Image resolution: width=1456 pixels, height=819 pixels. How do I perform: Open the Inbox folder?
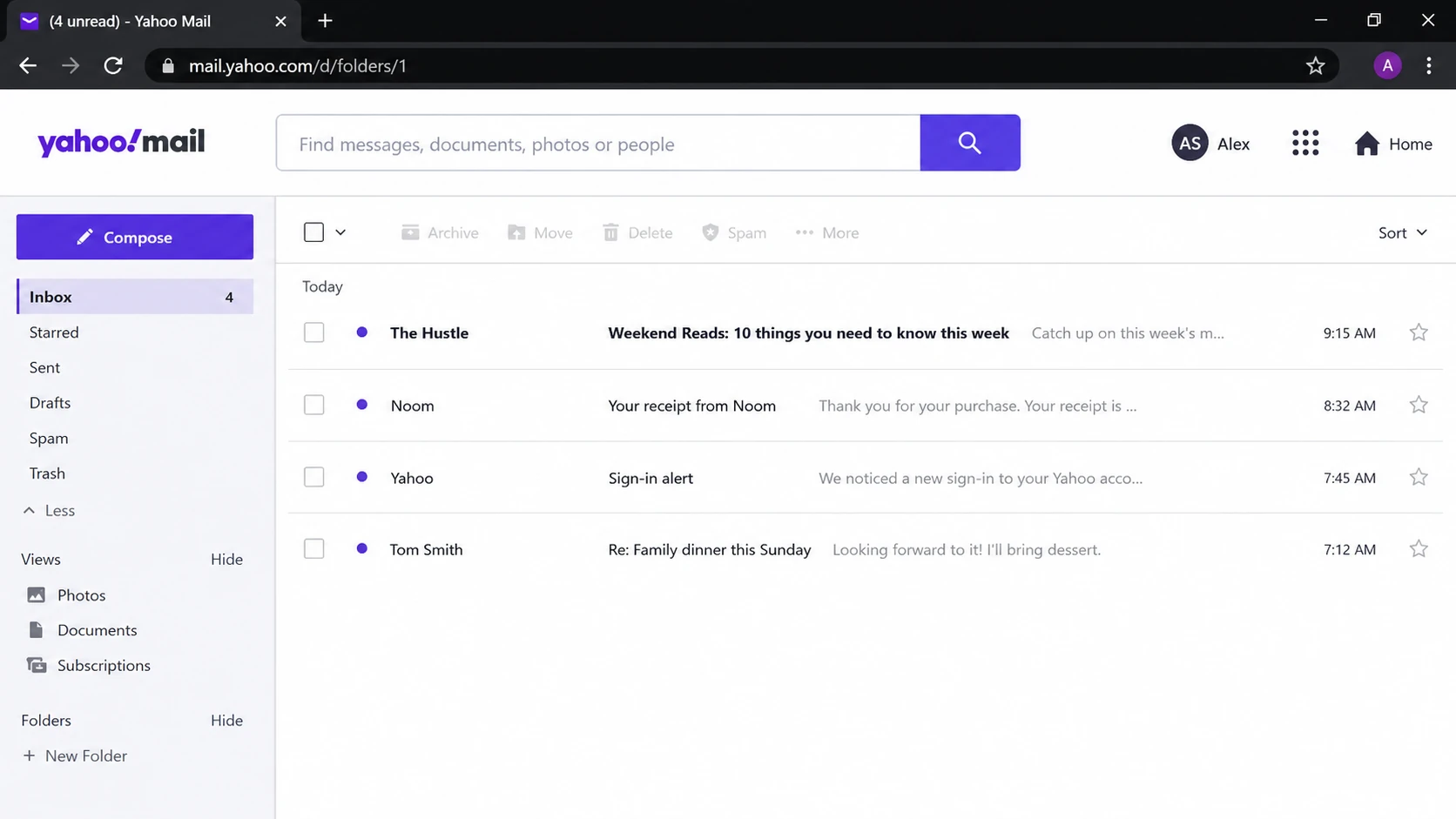135,297
